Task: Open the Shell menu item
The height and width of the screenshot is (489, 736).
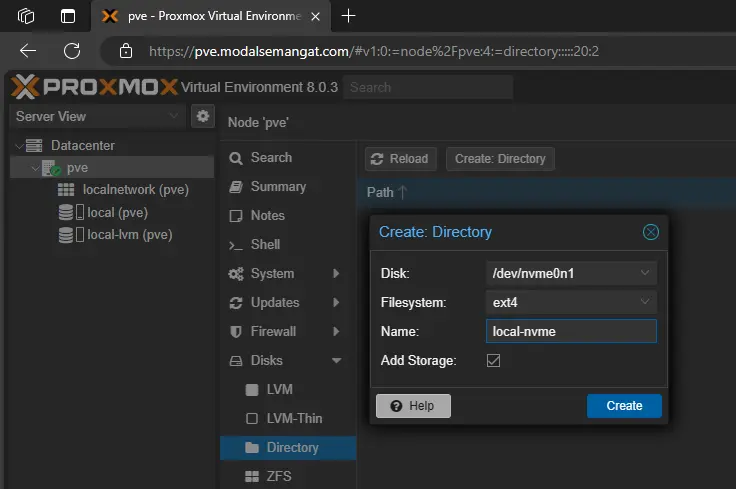Action: [288, 244]
